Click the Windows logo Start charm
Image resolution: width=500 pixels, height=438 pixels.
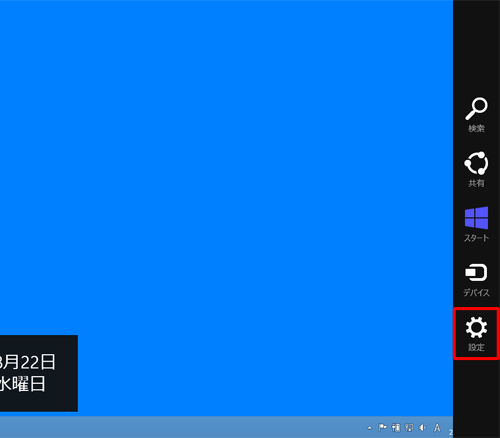coord(476,218)
